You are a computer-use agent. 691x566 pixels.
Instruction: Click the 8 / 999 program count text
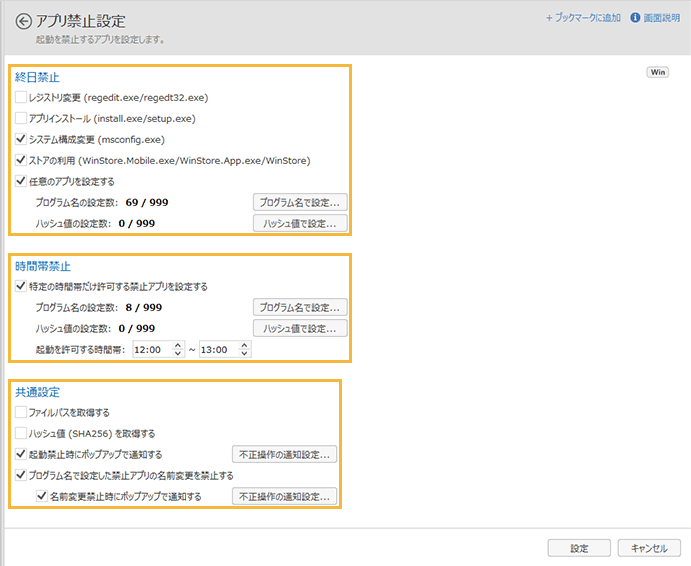pyautogui.click(x=144, y=307)
